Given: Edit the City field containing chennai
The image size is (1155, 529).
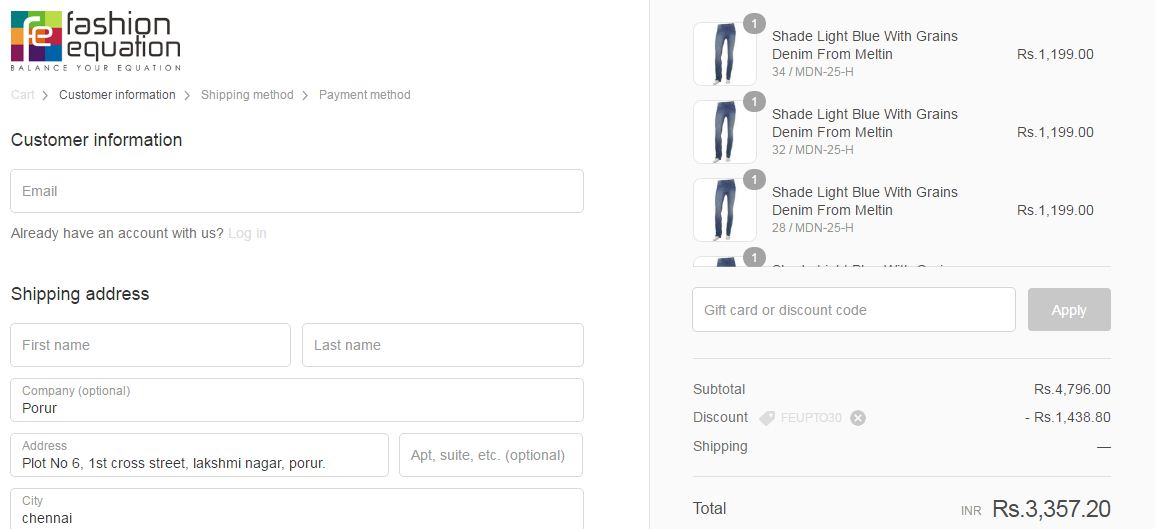Looking at the screenshot, I should pos(297,510).
